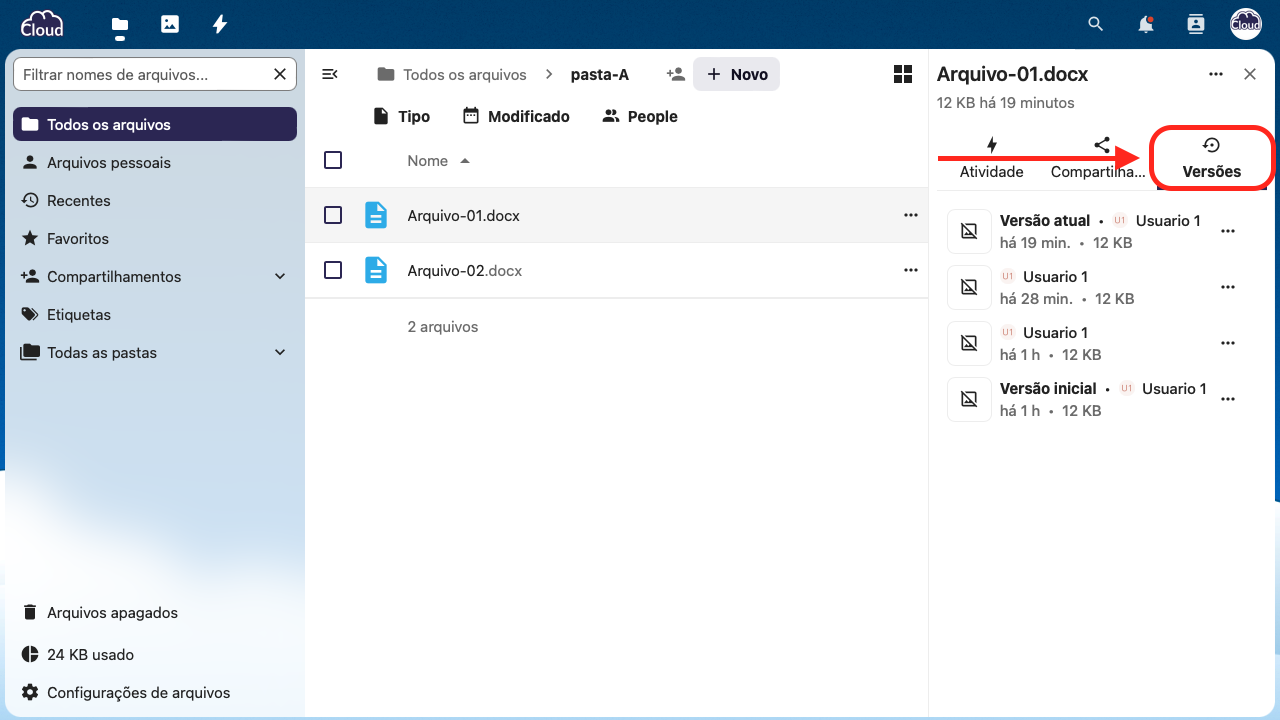Open the Photos app icon in top bar

170,24
